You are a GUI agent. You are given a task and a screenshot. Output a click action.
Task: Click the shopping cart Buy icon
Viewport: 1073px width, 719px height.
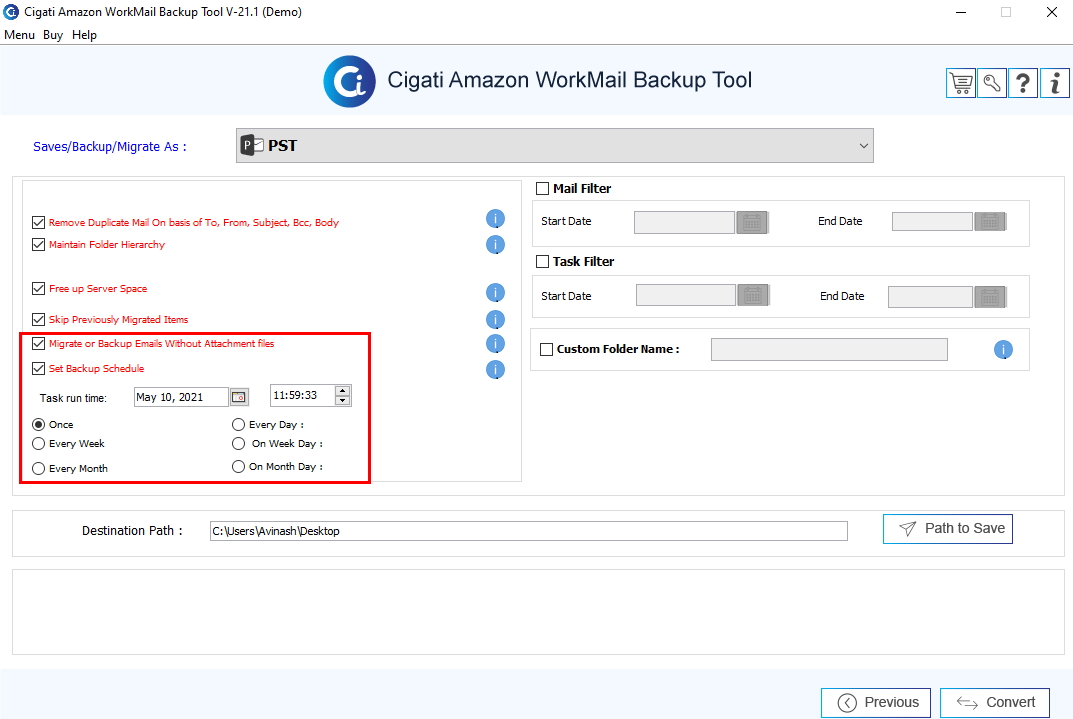(961, 83)
